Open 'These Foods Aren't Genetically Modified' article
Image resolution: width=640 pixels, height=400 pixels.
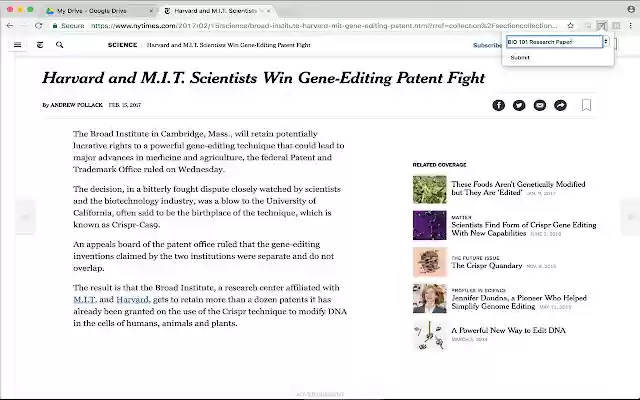(518, 188)
